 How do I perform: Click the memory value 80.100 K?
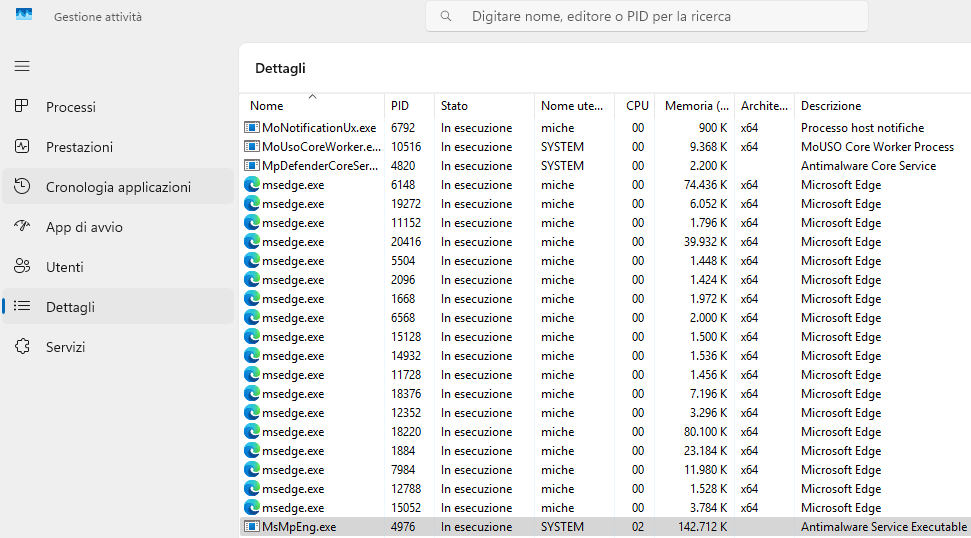[705, 432]
